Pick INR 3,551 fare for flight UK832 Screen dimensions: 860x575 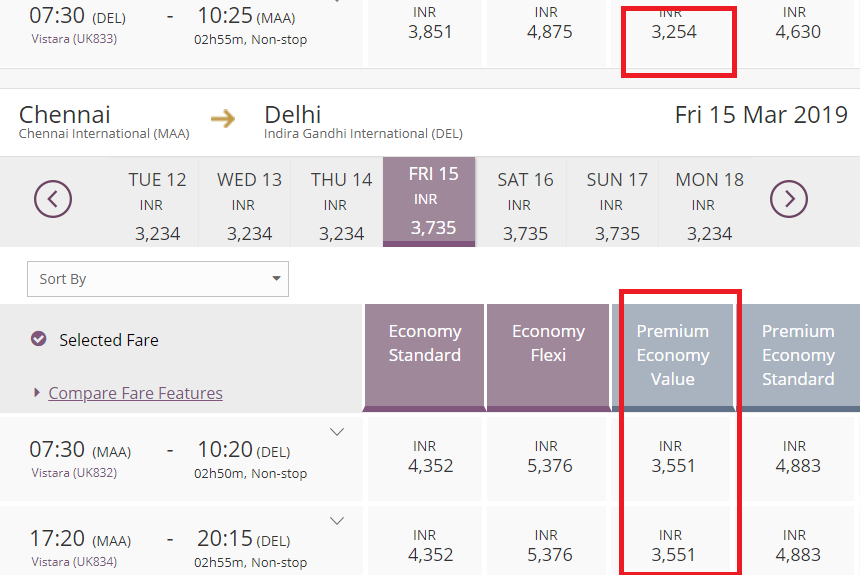click(672, 457)
